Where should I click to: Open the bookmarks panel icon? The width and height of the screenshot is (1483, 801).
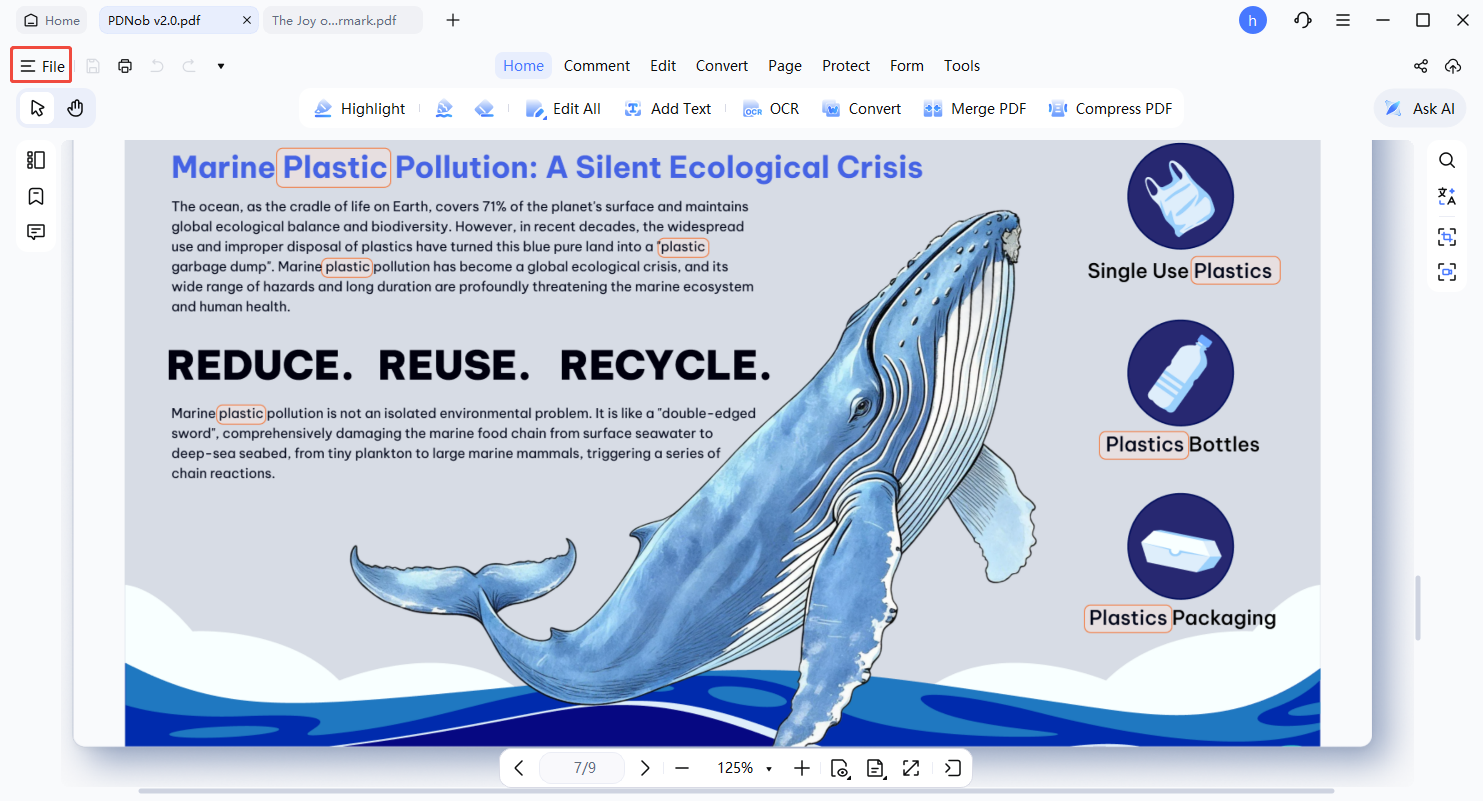(36, 196)
